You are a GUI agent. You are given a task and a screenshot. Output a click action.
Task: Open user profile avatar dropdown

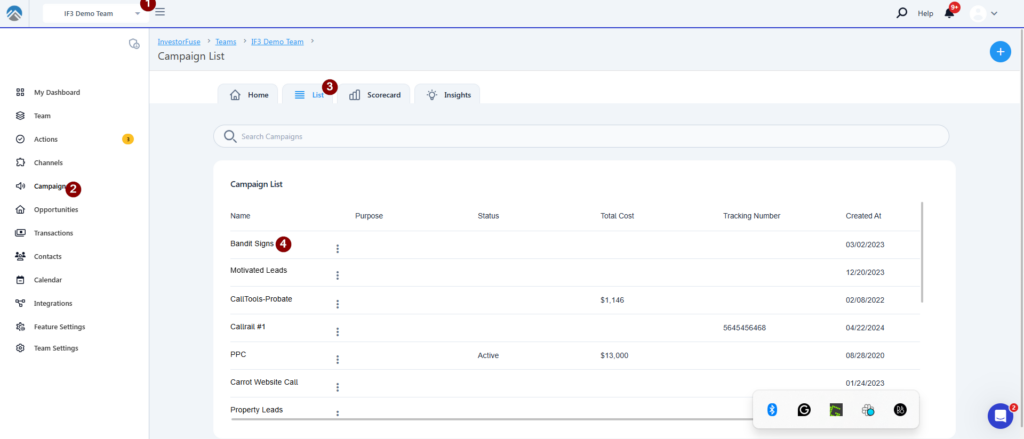point(984,13)
